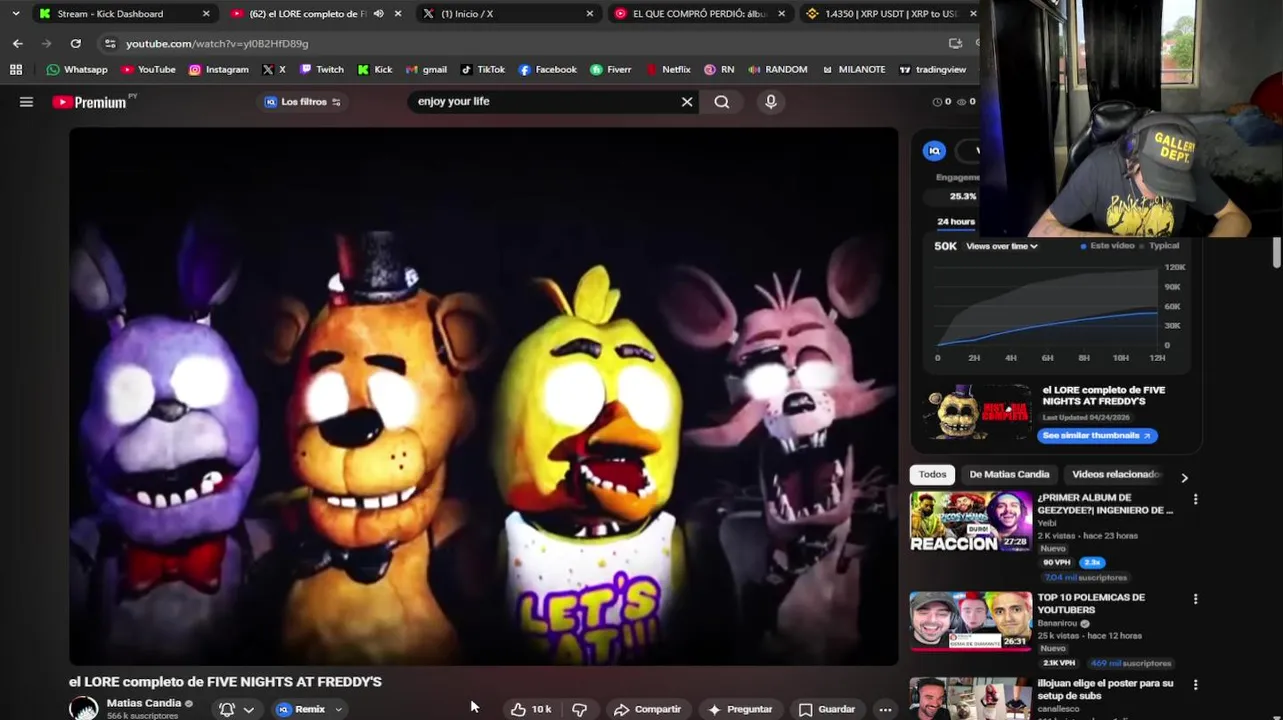
Task: Click the Five Nights at Freddy's video player
Action: pos(484,396)
